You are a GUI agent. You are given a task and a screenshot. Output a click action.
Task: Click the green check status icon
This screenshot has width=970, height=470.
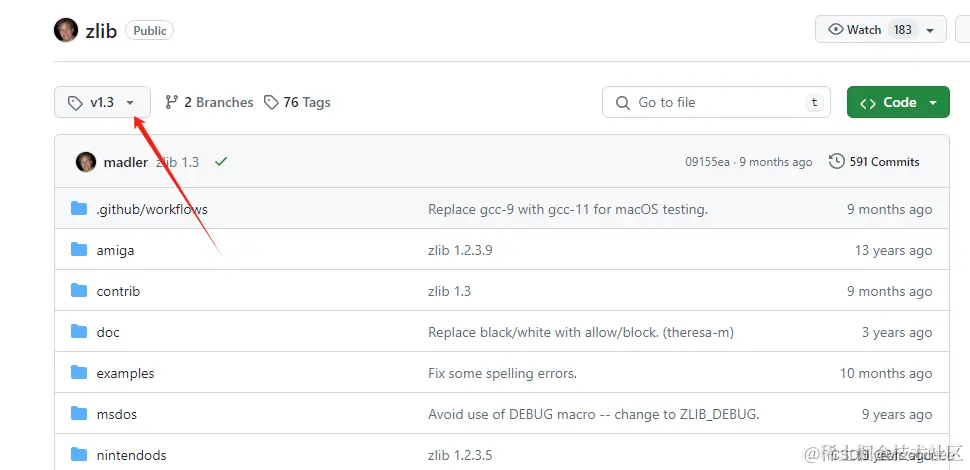click(221, 162)
